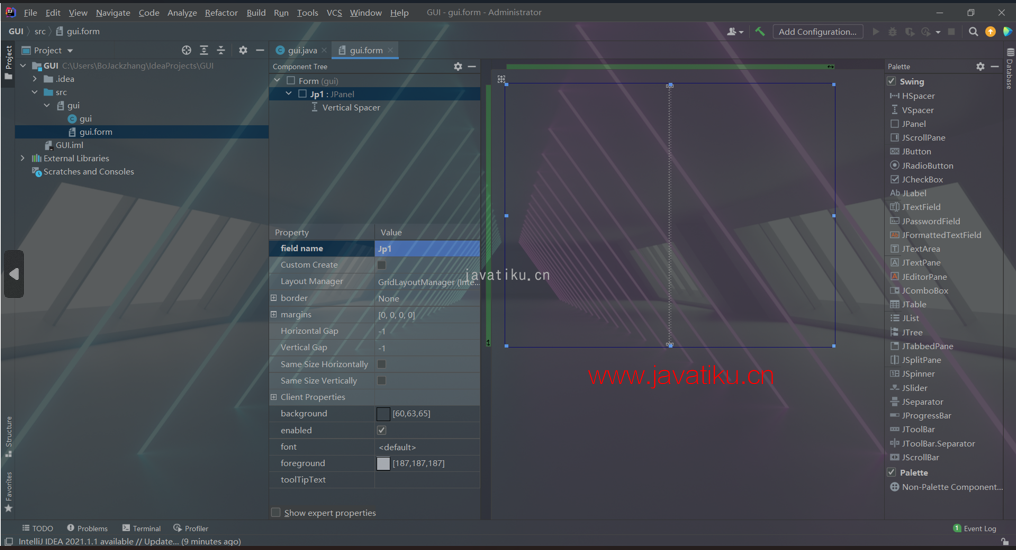The image size is (1016, 550).
Task: Enable Show expert properties checkbox
Action: point(276,513)
